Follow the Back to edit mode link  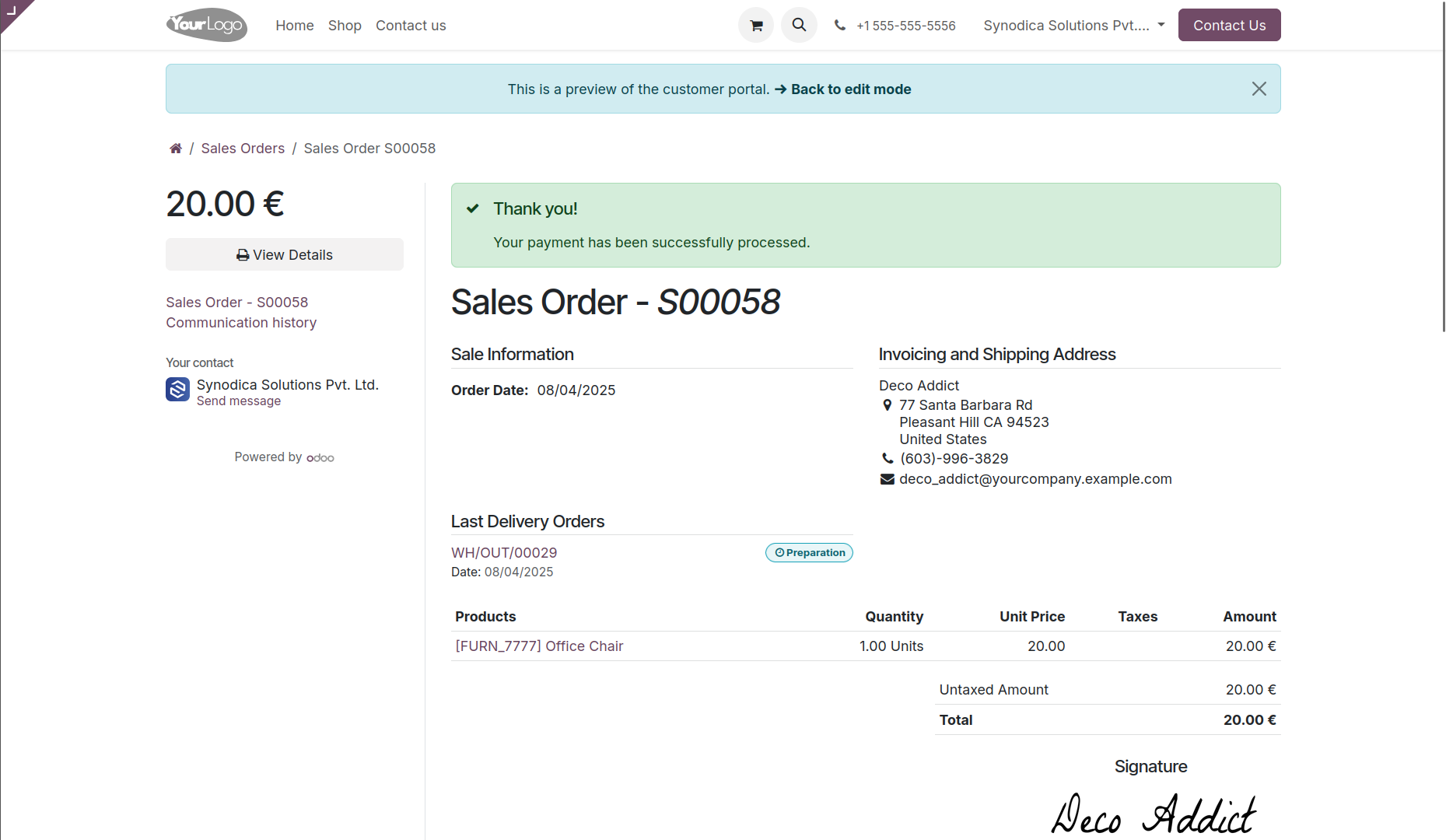842,89
